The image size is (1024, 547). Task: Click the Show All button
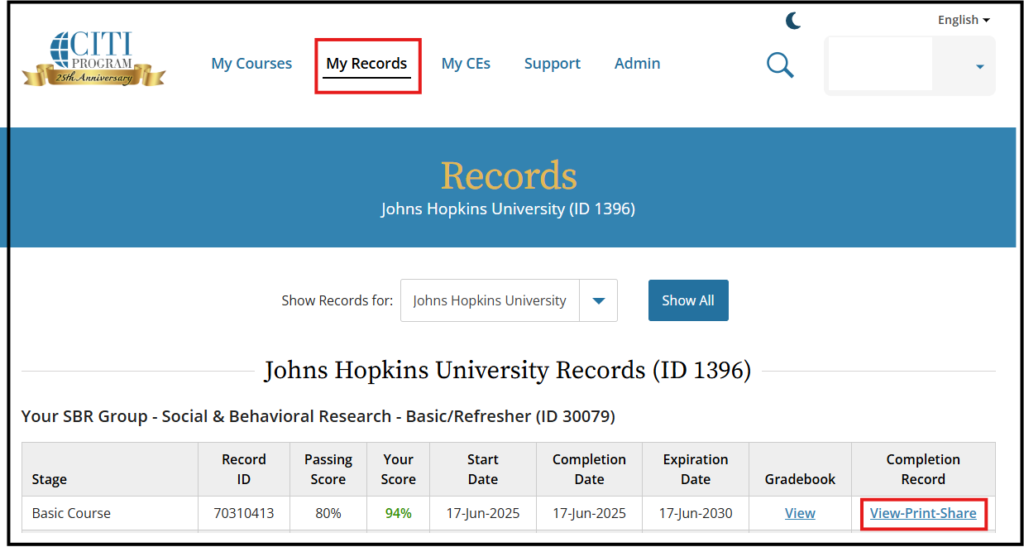[688, 301]
